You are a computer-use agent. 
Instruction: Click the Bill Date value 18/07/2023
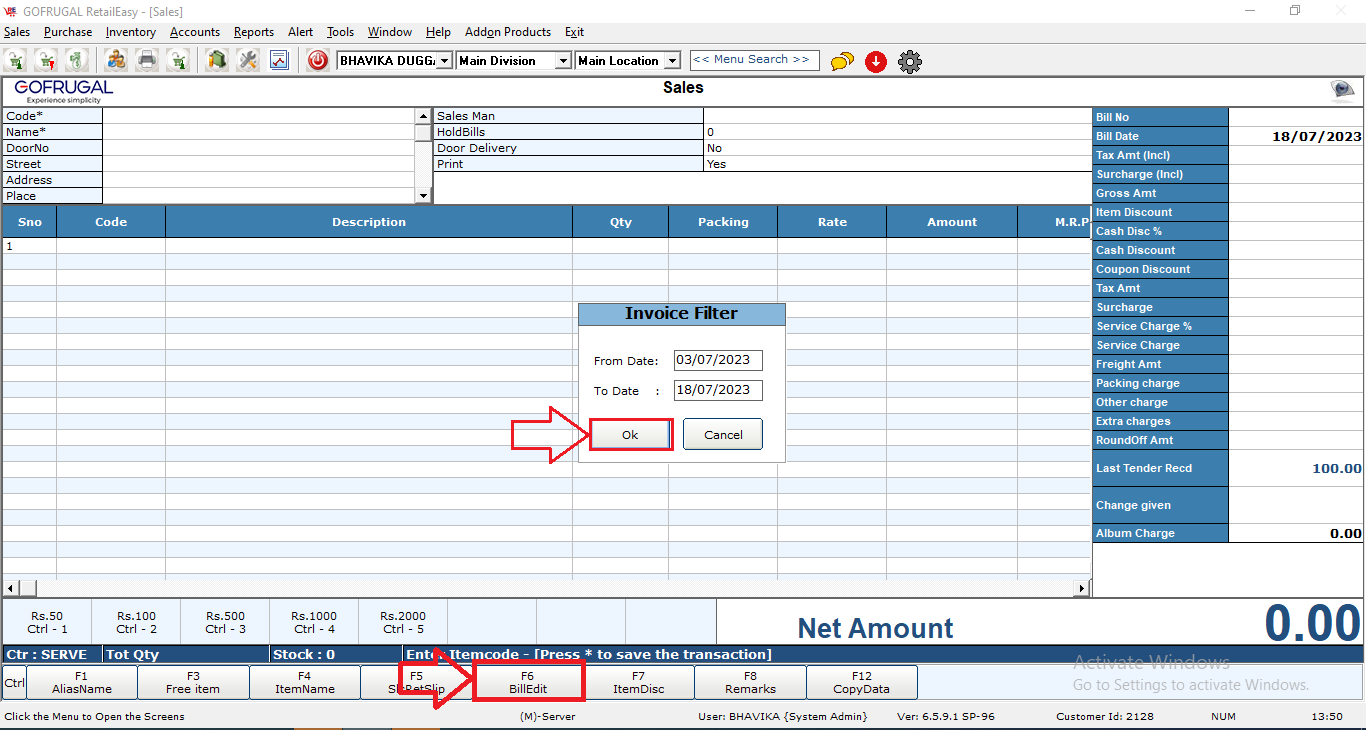(1316, 136)
